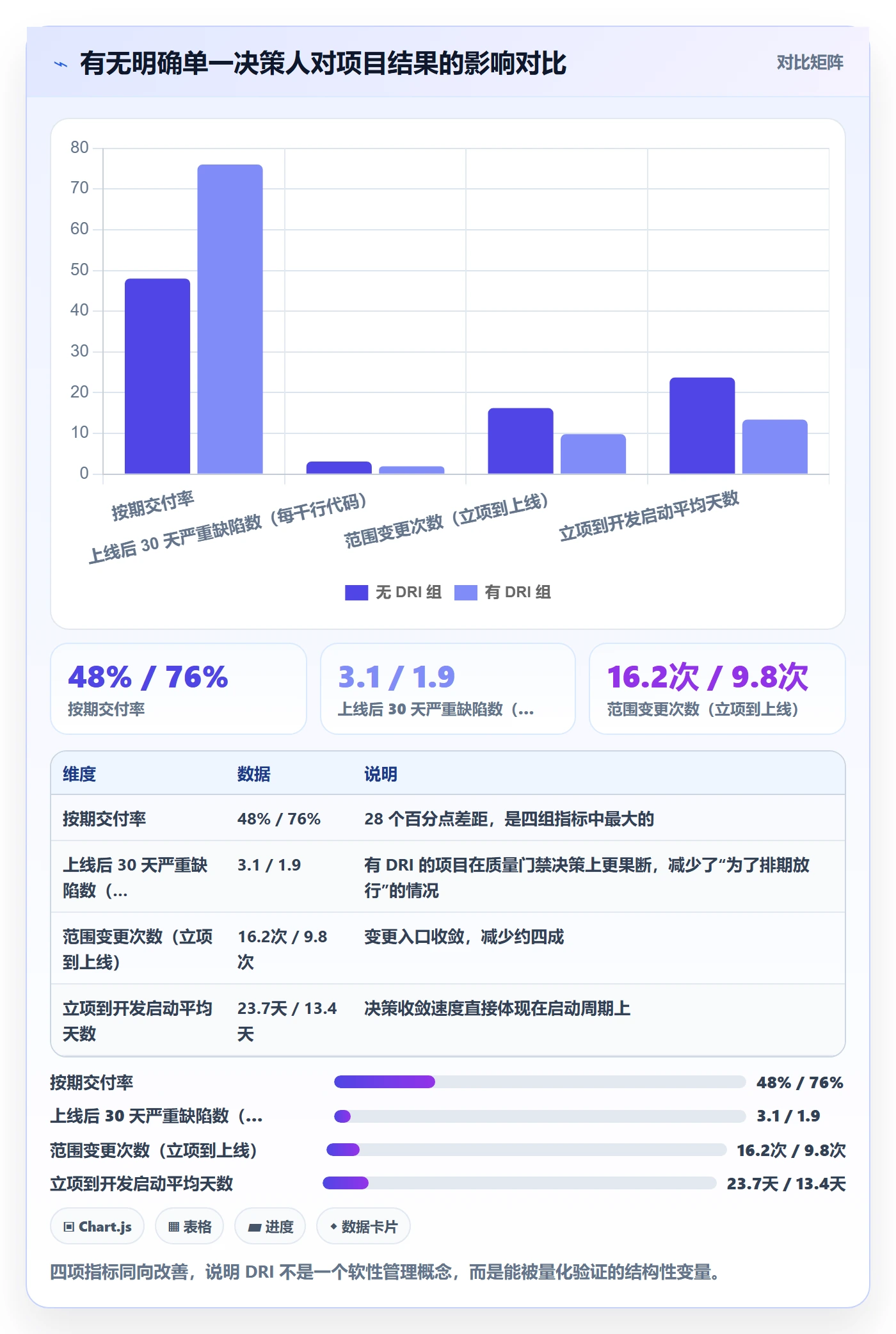This screenshot has height=1334, width=896.
Task: Click the light bar for 范围变更次数
Action: 593,454
